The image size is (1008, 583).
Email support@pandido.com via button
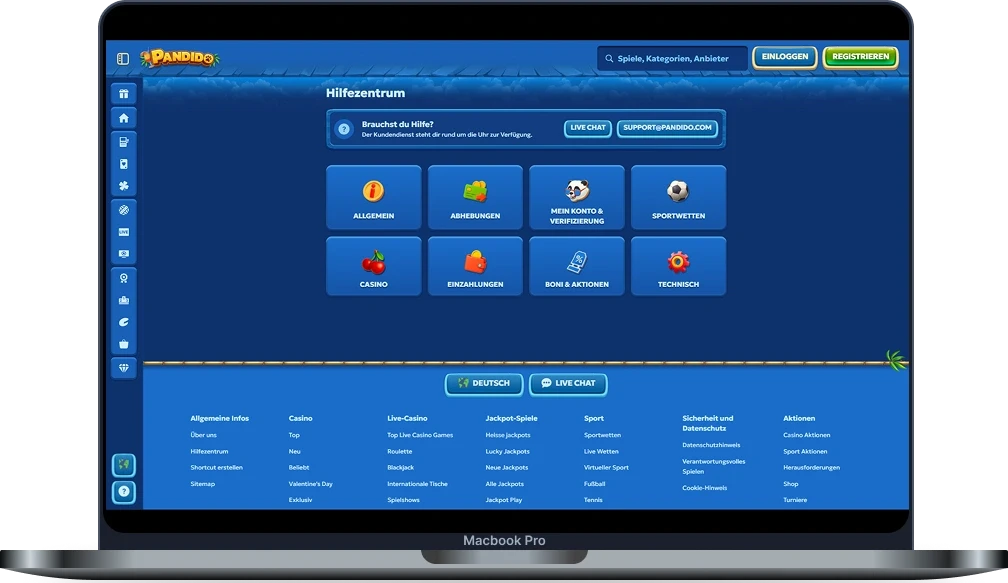[667, 128]
